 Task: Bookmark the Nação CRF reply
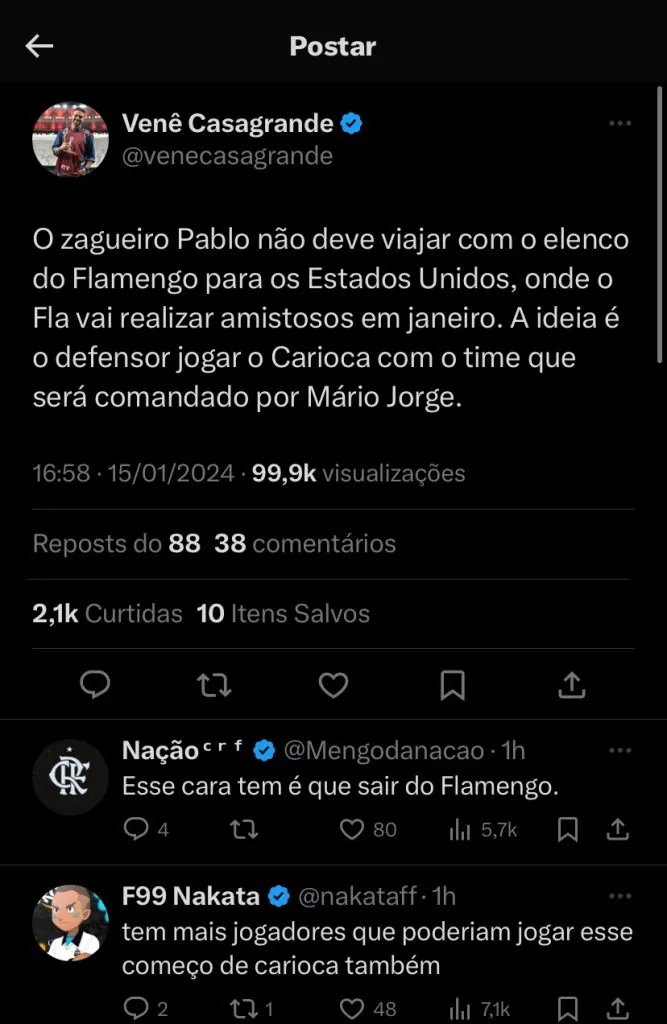pyautogui.click(x=568, y=829)
